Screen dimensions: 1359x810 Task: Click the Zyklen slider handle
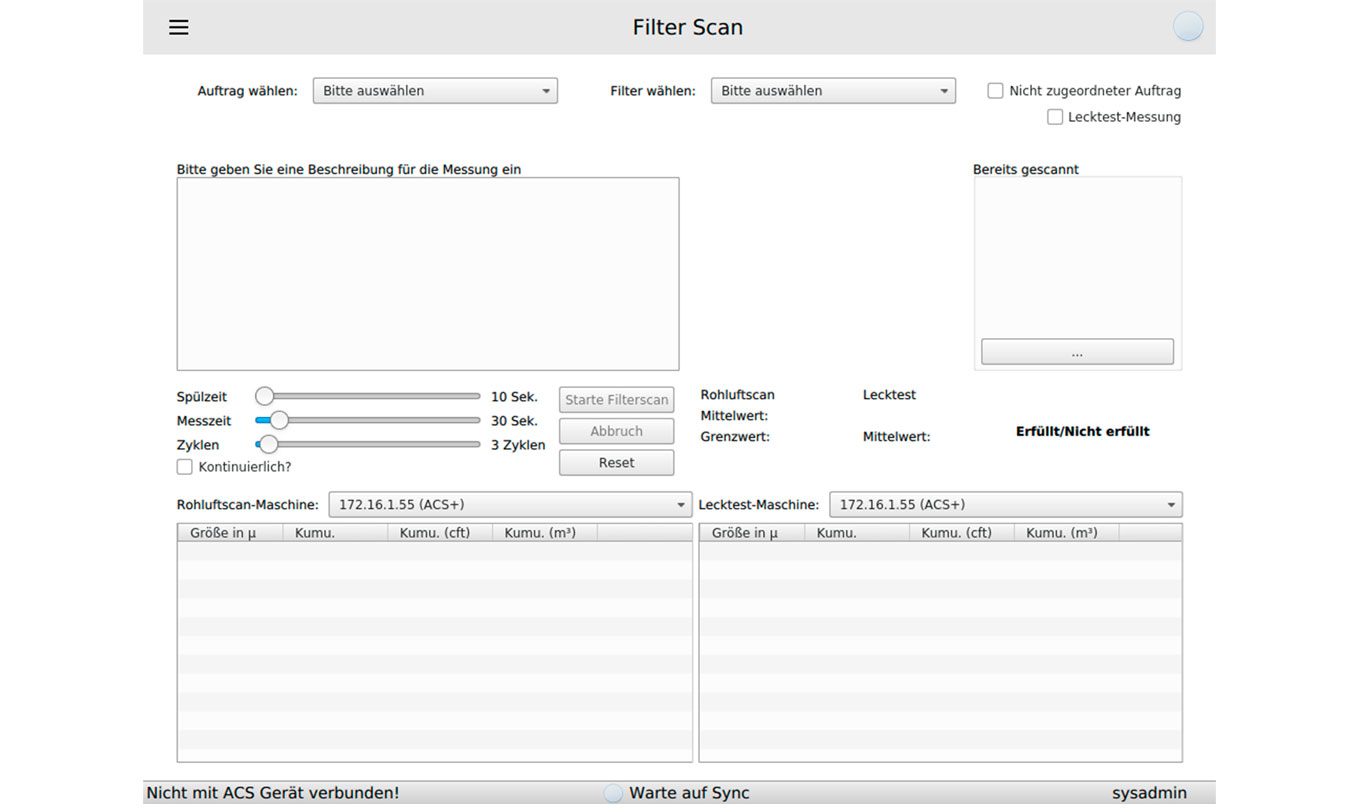268,445
